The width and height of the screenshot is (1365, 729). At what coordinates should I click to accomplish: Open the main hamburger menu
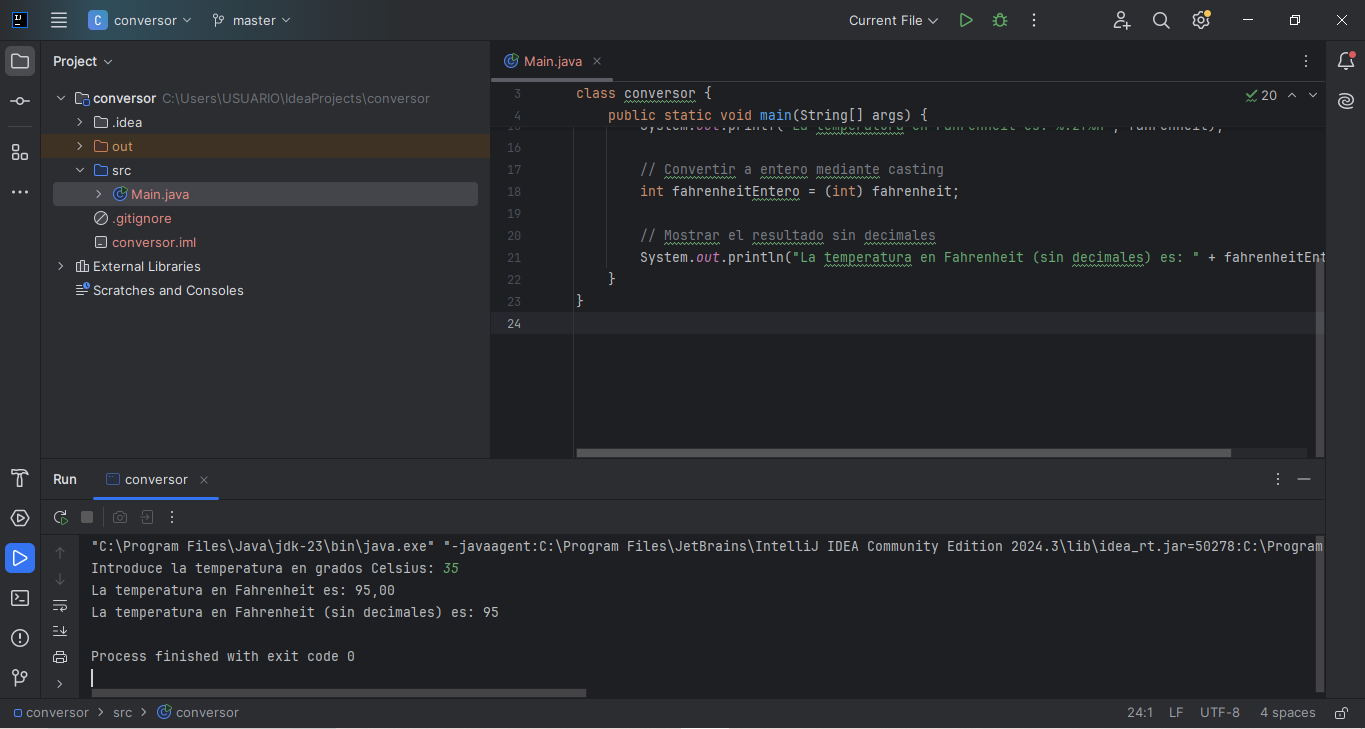59,20
